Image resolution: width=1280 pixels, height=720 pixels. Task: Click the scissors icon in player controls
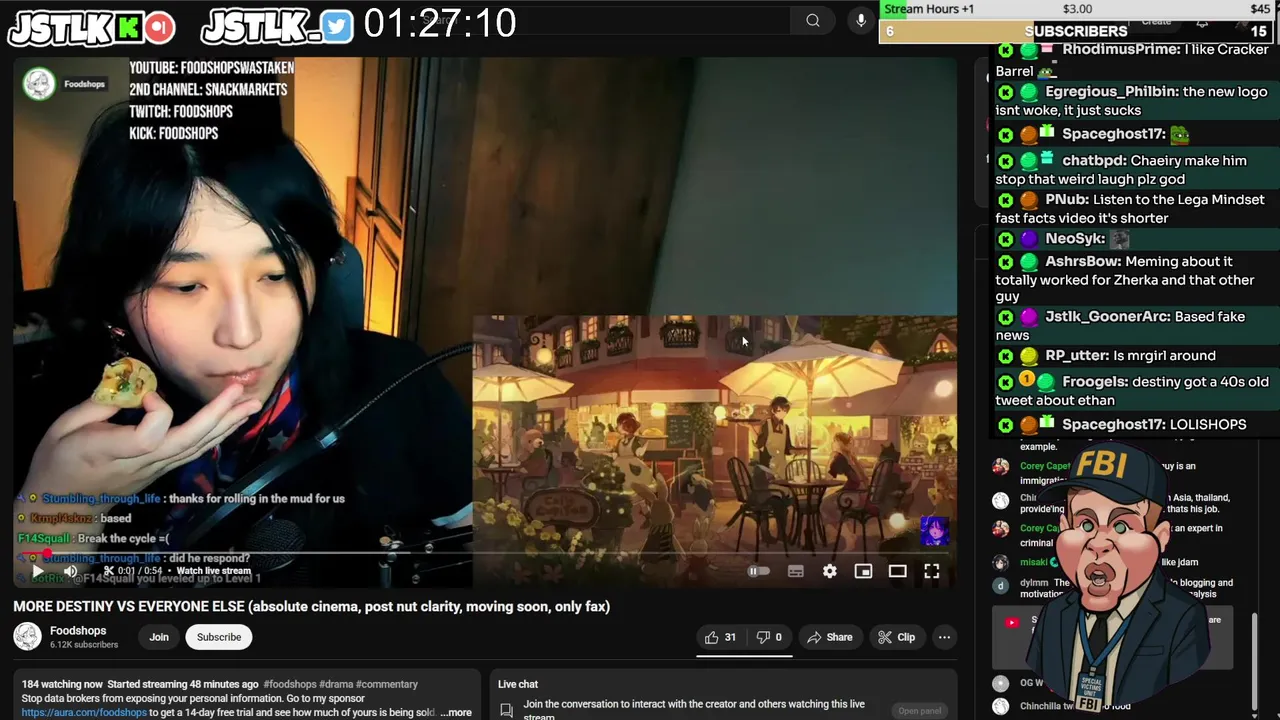(x=108, y=571)
